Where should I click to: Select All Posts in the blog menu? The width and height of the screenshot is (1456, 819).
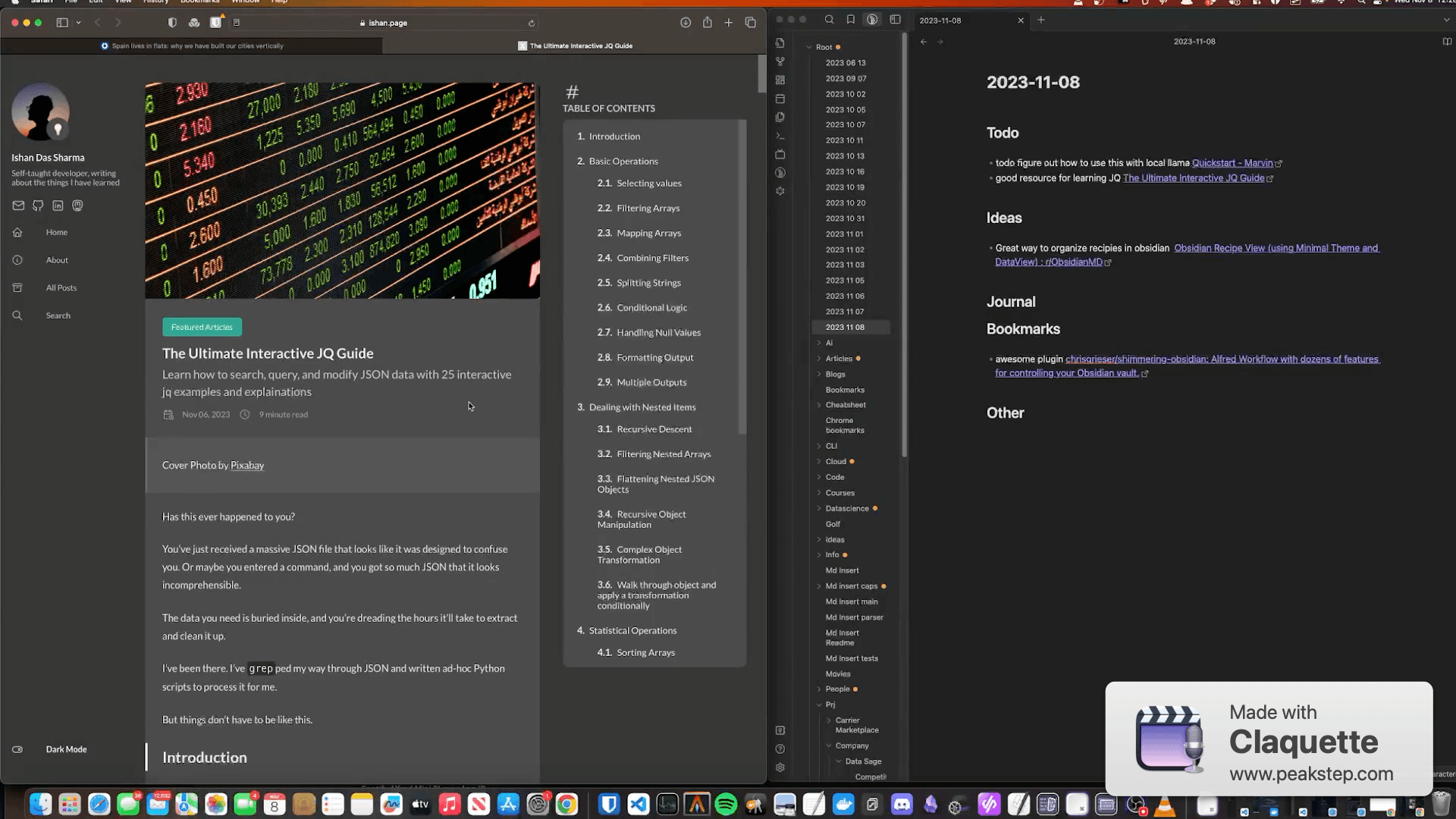pos(61,288)
